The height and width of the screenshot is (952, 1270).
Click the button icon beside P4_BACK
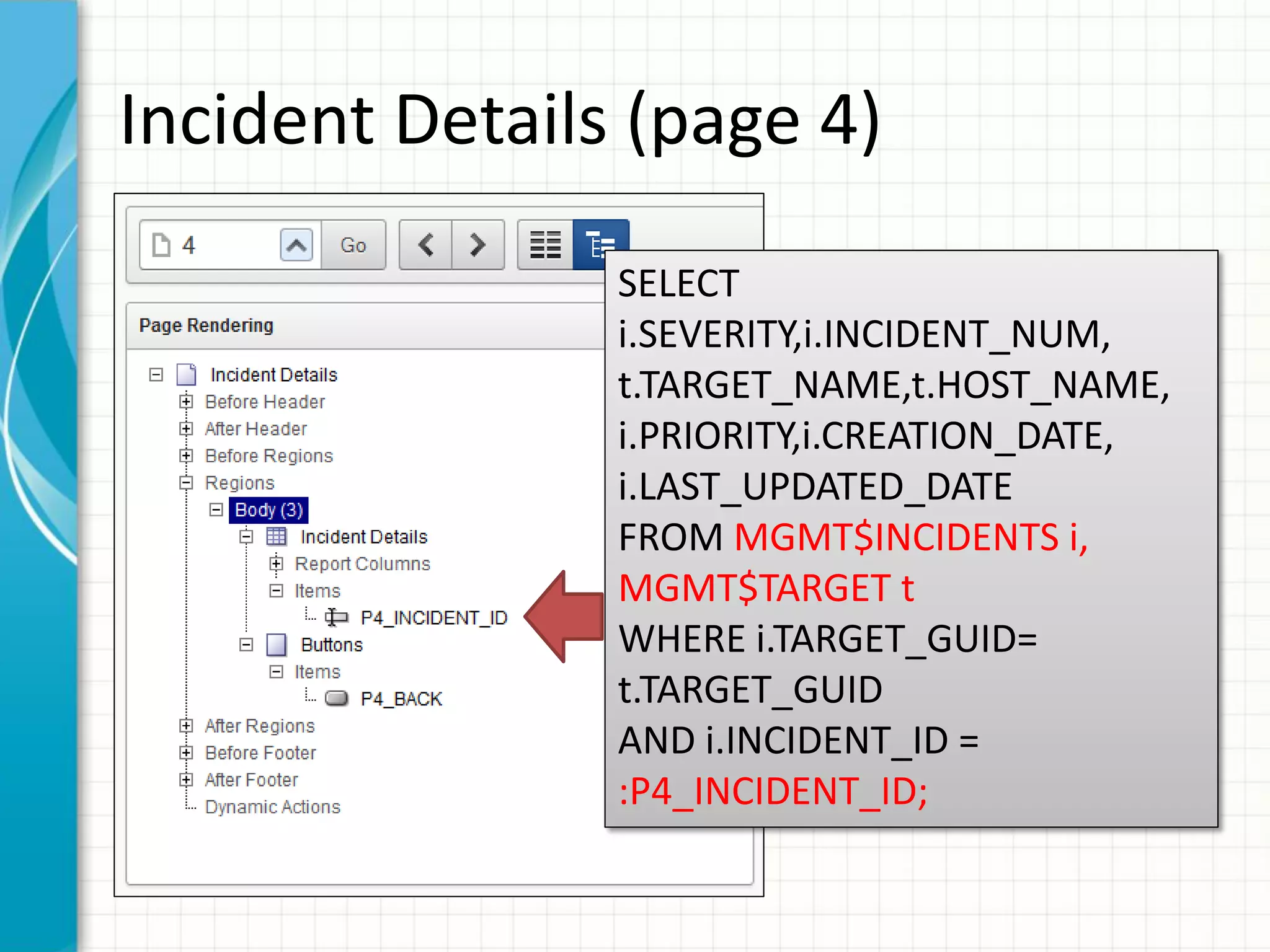pyautogui.click(x=337, y=699)
